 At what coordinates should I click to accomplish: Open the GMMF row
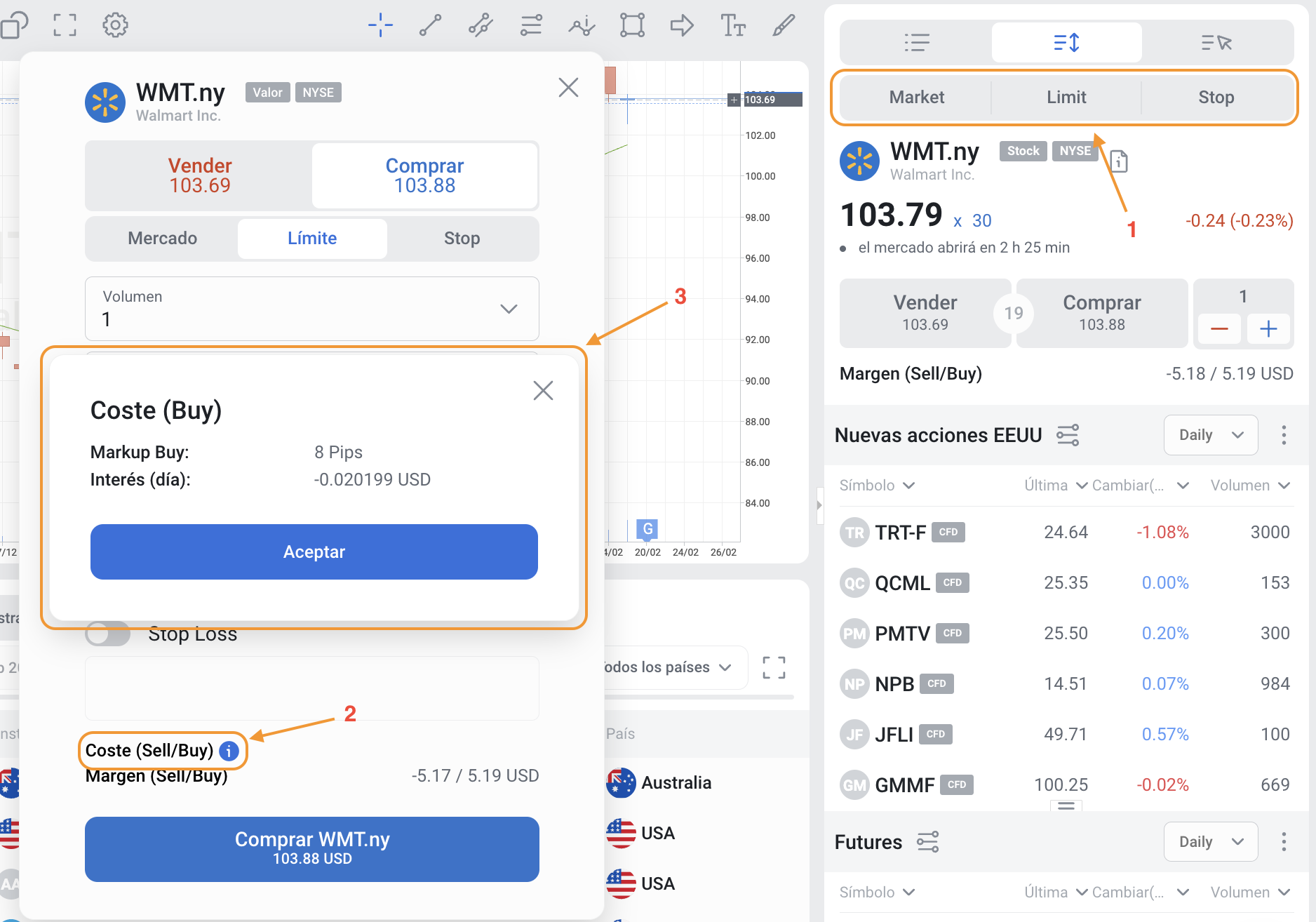(1065, 785)
